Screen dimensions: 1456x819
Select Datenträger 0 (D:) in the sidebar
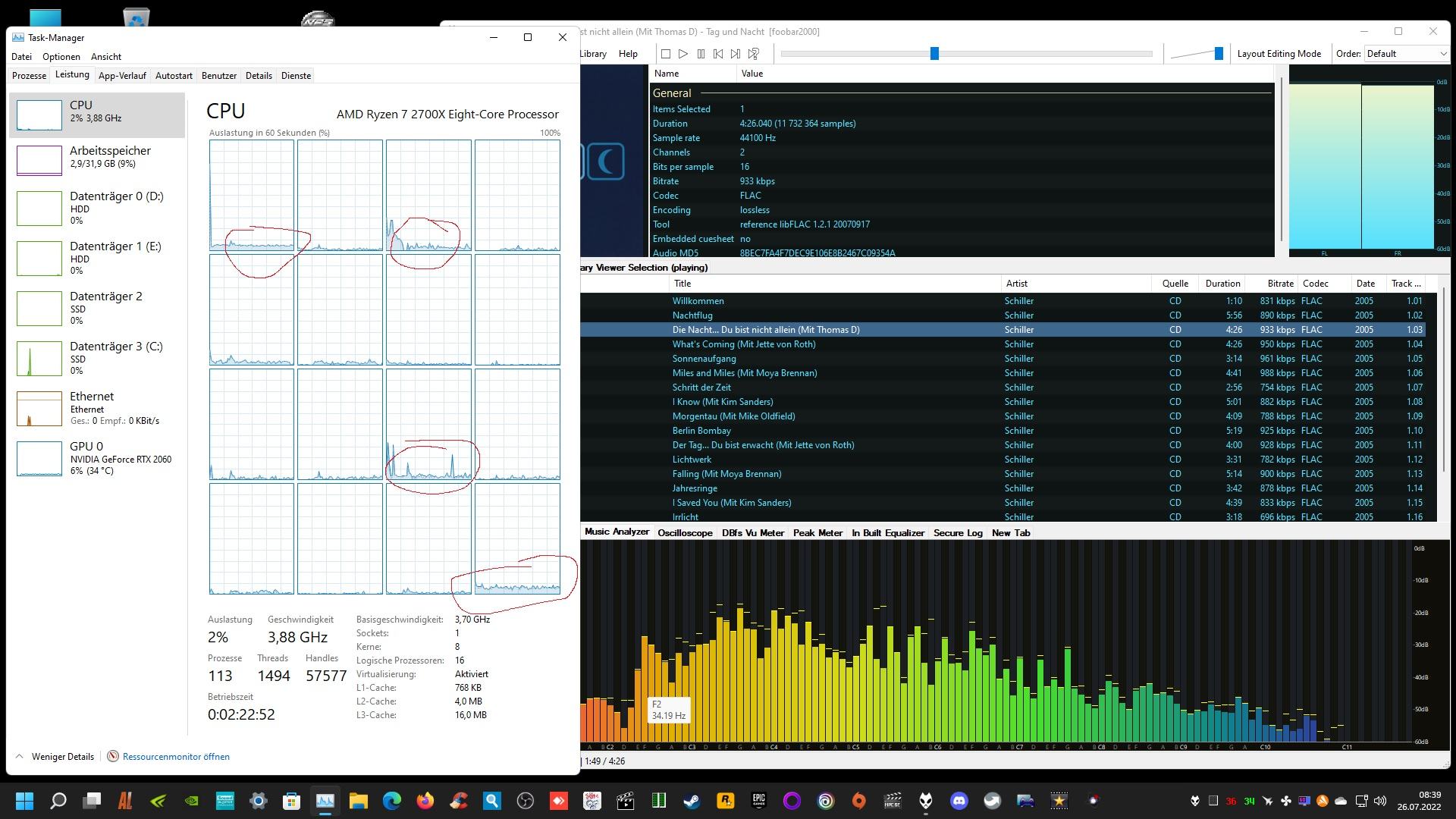pyautogui.click(x=97, y=208)
